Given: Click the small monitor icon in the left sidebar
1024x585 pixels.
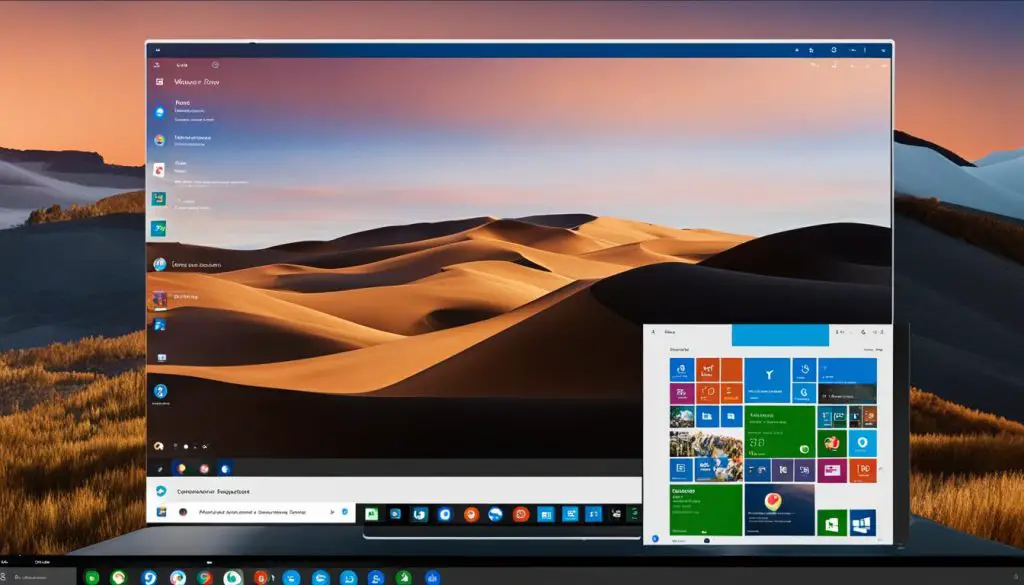Looking at the screenshot, I should click(x=161, y=357).
